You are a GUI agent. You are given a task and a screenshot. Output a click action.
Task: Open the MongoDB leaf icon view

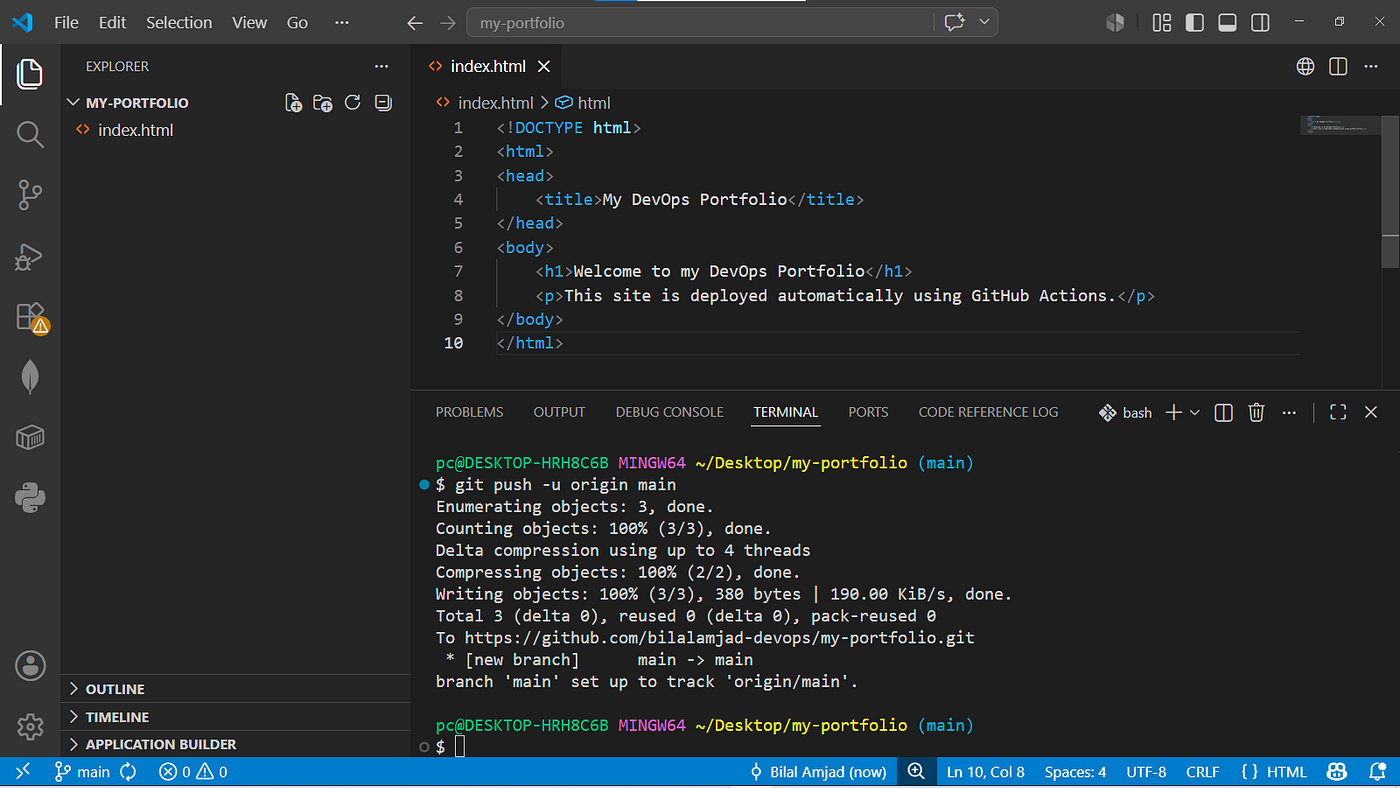tap(30, 377)
